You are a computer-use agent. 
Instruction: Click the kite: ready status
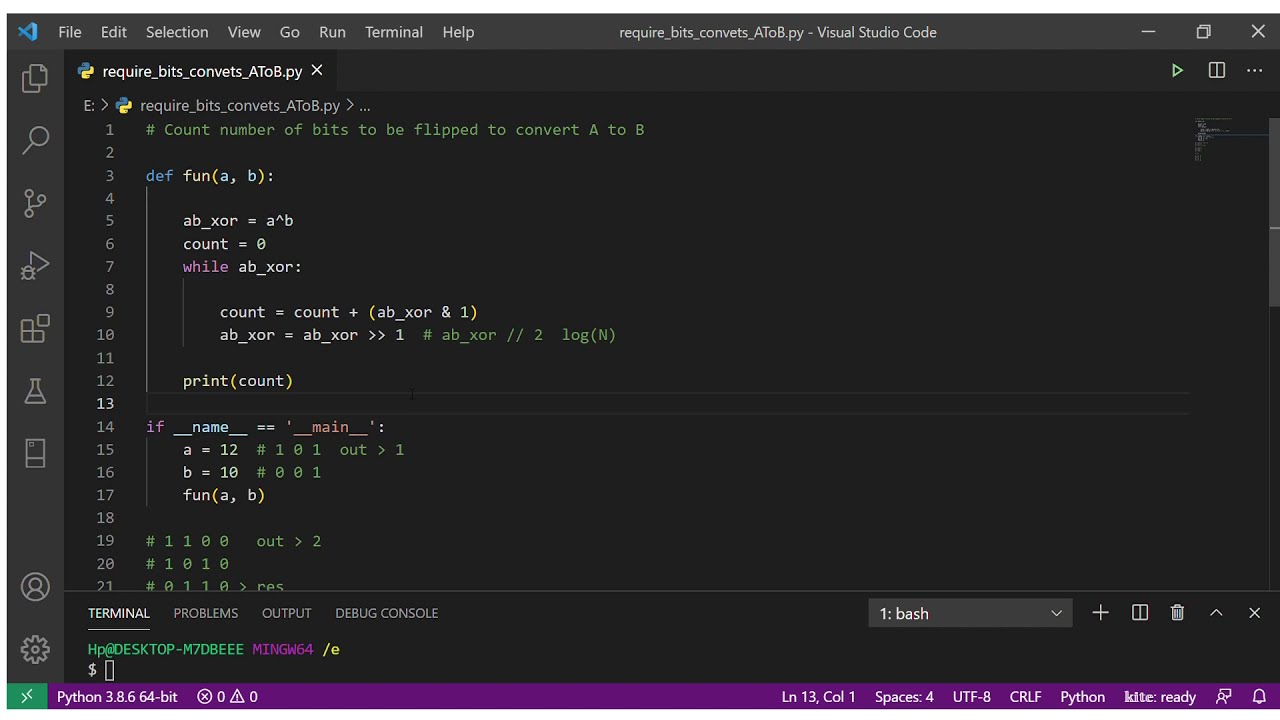click(x=1160, y=697)
